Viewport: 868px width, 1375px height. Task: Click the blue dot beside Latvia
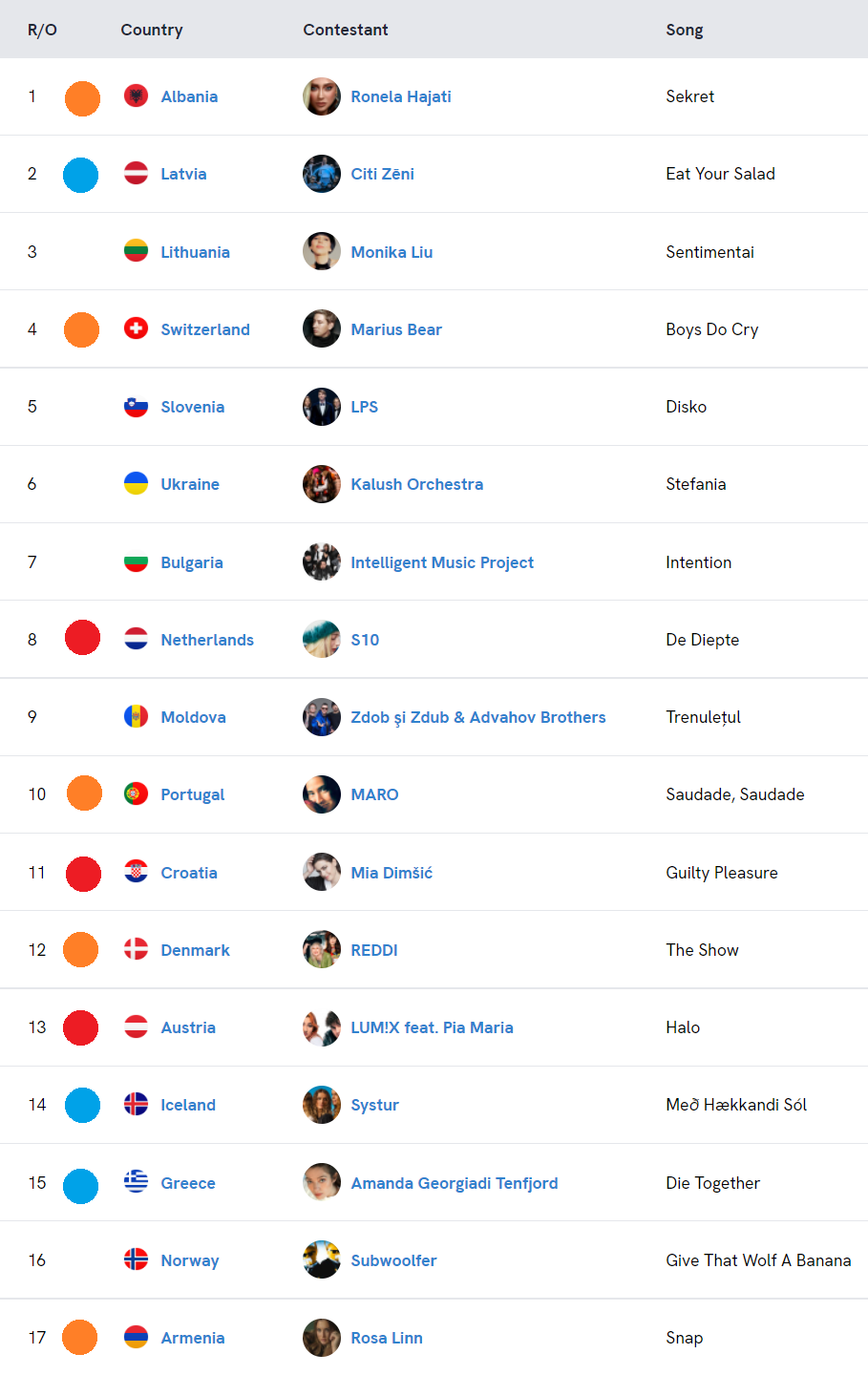pos(80,175)
